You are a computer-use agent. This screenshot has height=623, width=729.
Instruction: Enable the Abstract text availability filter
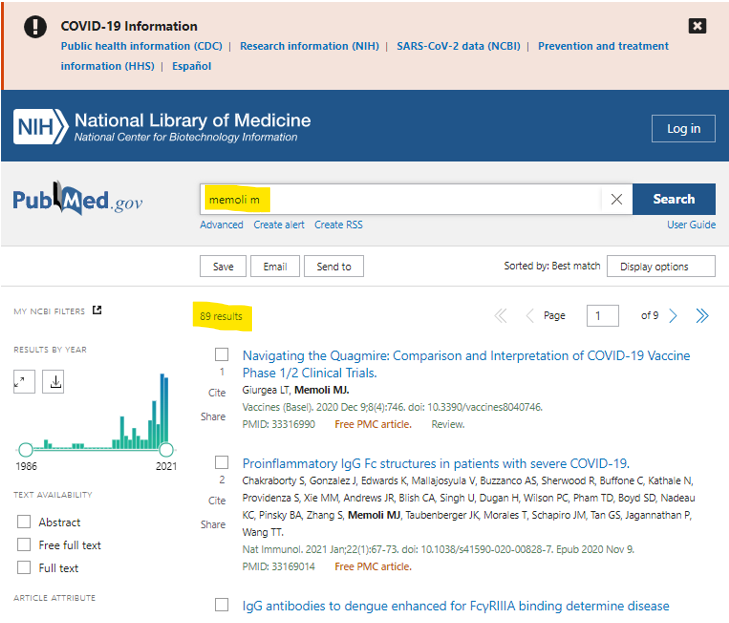point(24,522)
